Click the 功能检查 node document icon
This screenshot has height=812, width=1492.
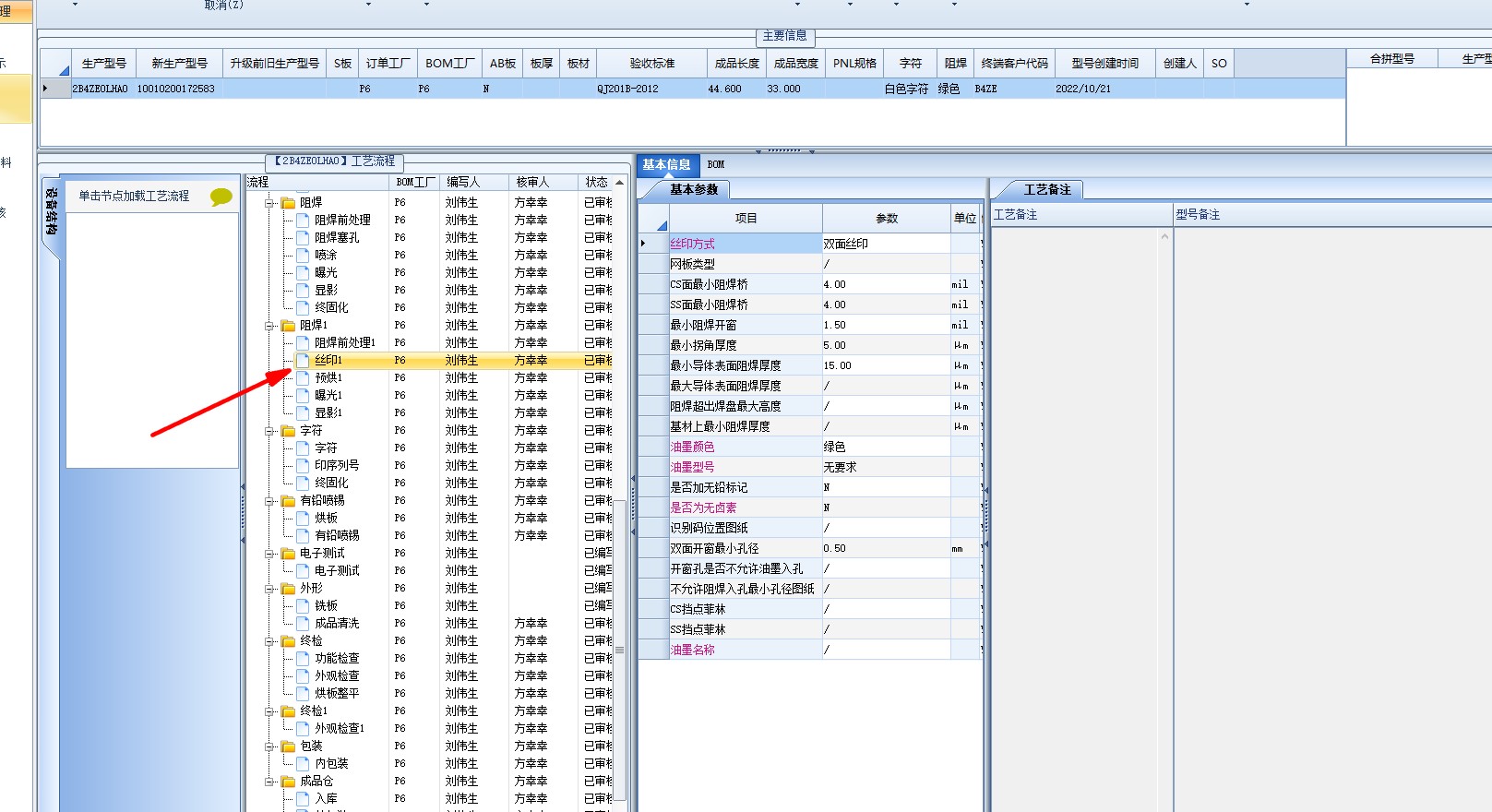pyautogui.click(x=303, y=658)
